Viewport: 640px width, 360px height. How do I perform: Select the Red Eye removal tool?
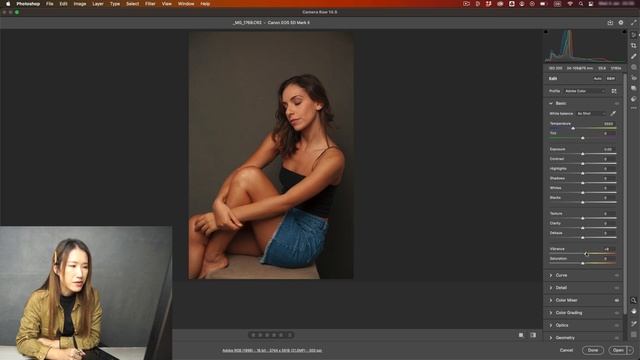click(633, 78)
